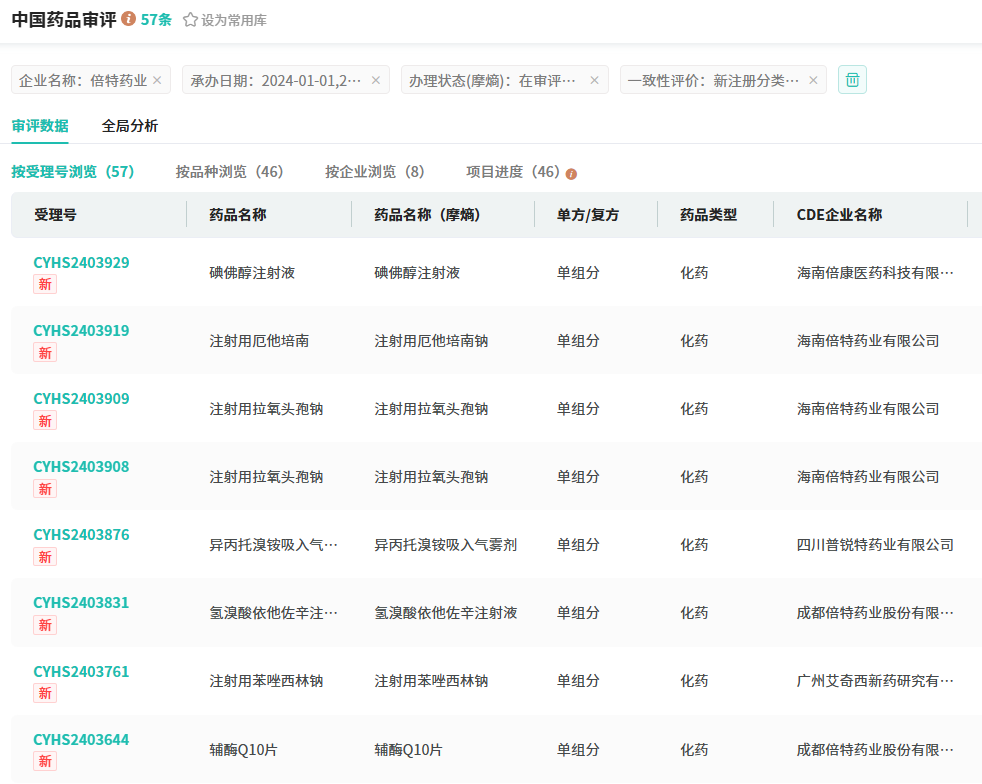Click the 新 badge under CYHS2403919
Image resolution: width=982 pixels, height=784 pixels.
coord(45,352)
